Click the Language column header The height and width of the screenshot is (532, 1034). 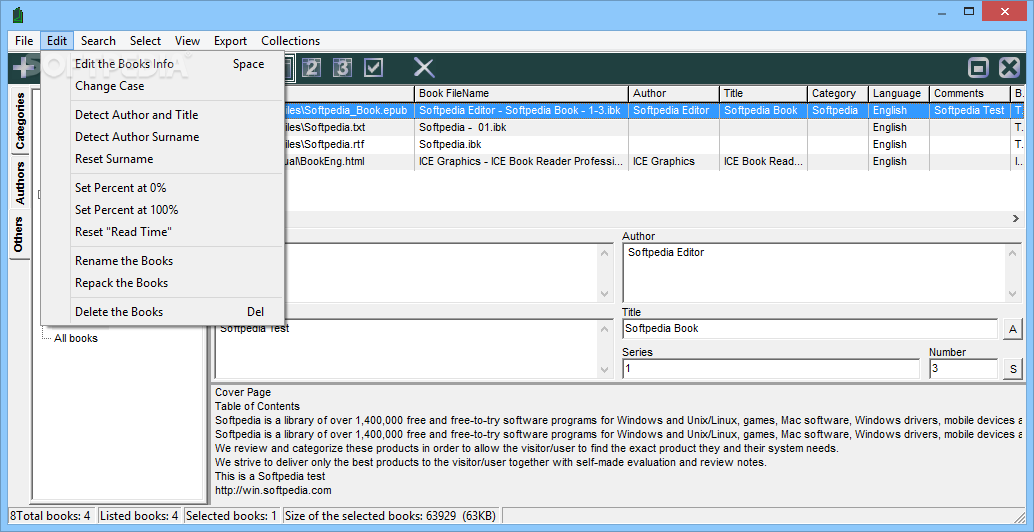pos(899,94)
